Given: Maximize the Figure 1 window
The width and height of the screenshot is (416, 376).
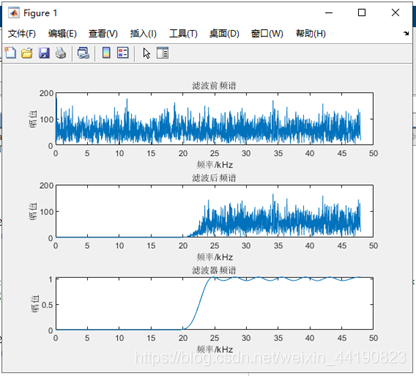Looking at the screenshot, I should [x=362, y=13].
